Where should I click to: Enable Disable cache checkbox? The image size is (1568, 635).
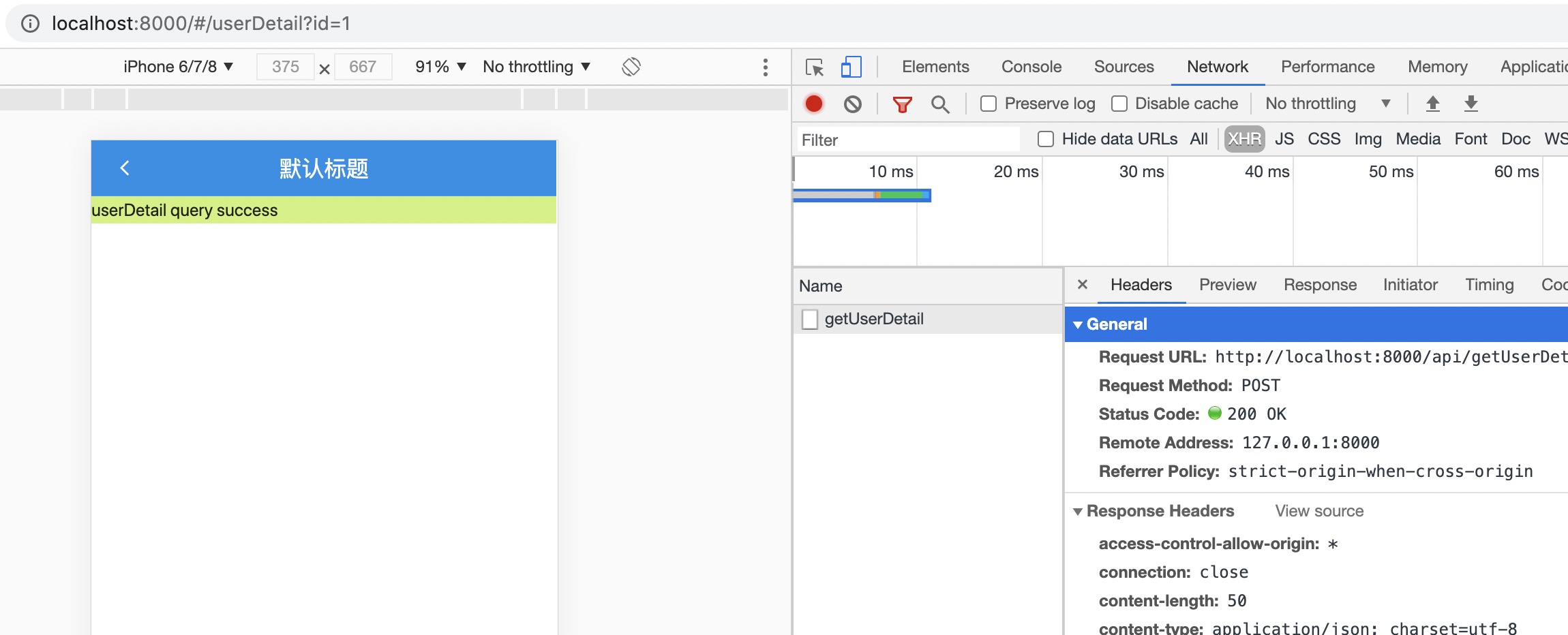(x=1119, y=104)
